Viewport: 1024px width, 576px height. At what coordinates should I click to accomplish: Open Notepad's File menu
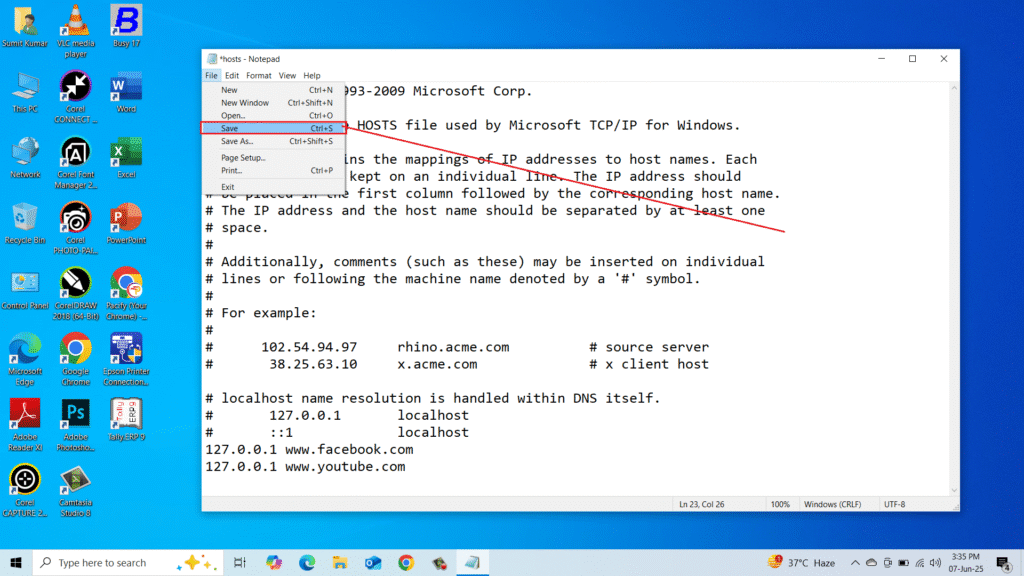click(x=211, y=76)
